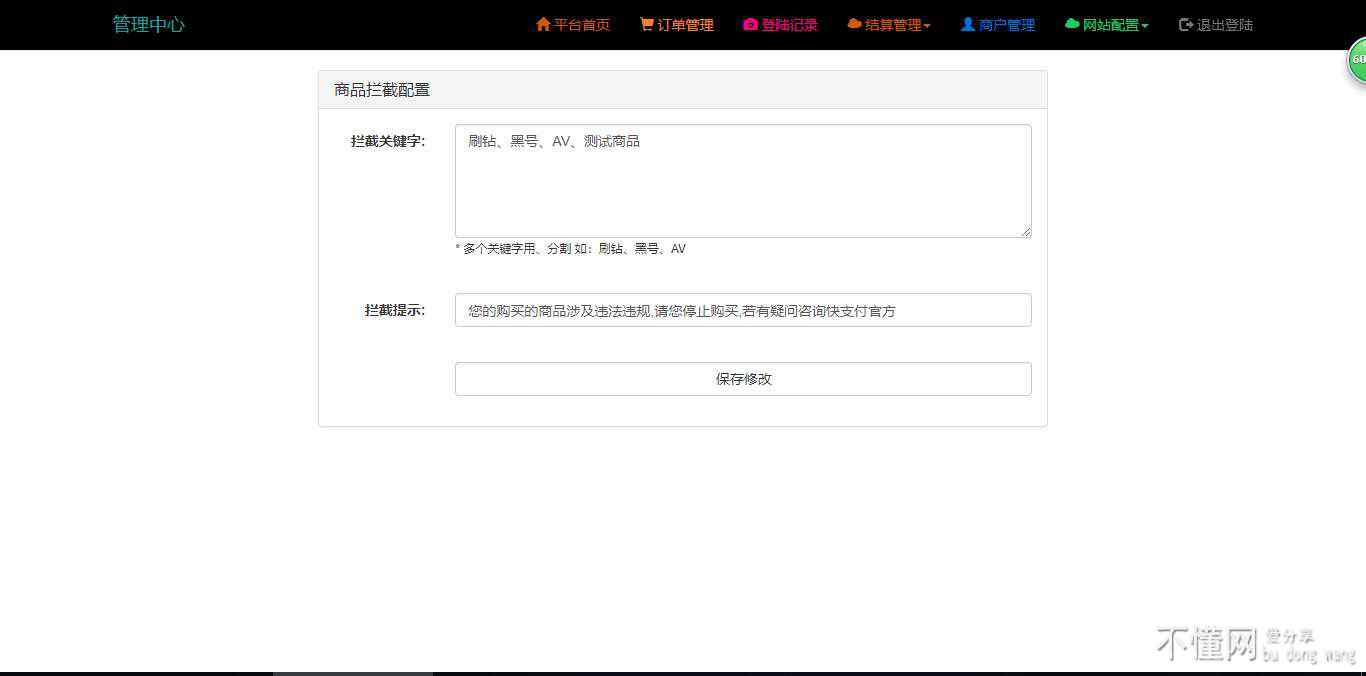Viewport: 1366px width, 676px height.
Task: Expand the 网站配置 dropdown caret
Action: (1145, 26)
